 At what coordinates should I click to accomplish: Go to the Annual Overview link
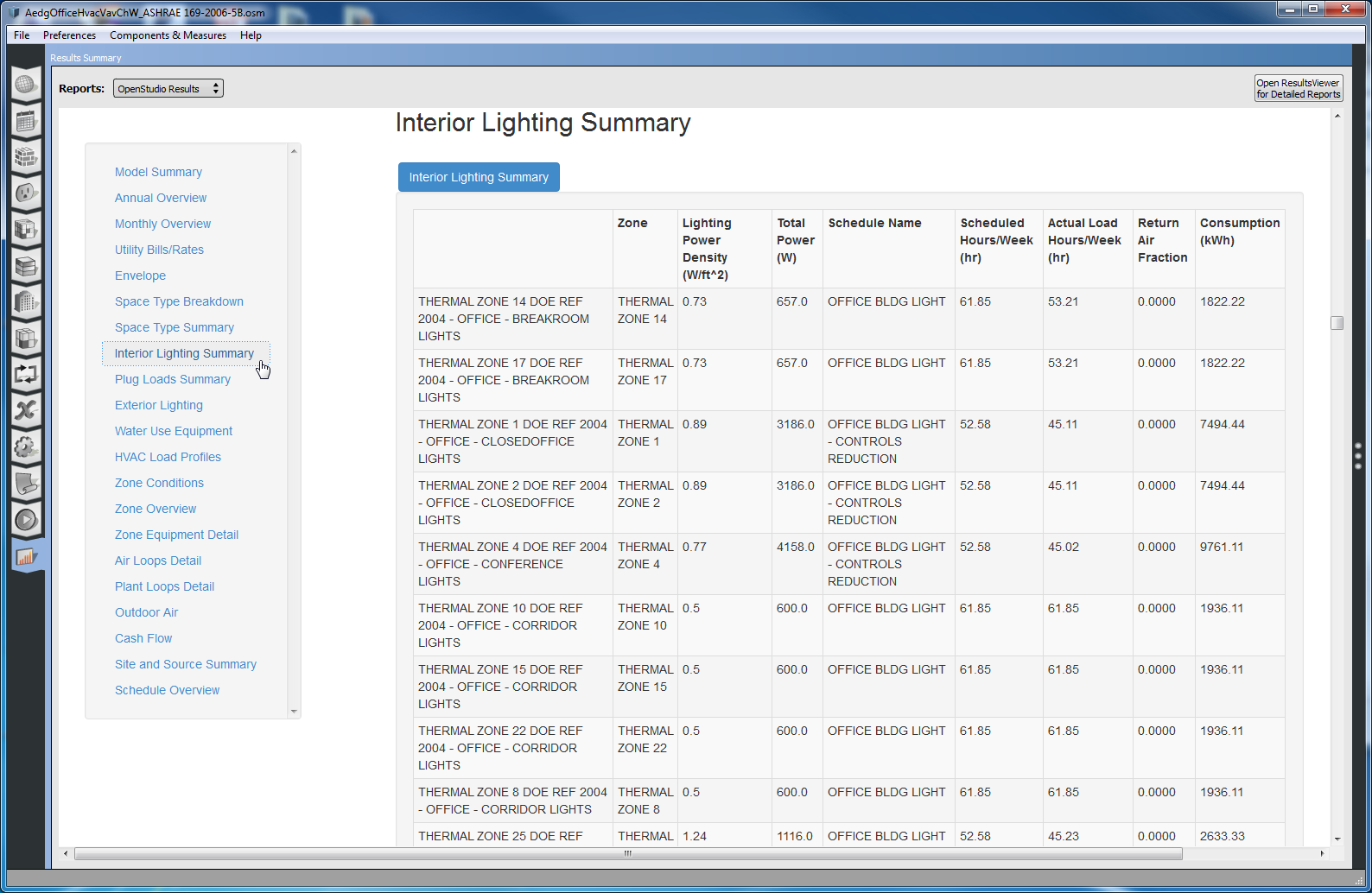tap(161, 198)
